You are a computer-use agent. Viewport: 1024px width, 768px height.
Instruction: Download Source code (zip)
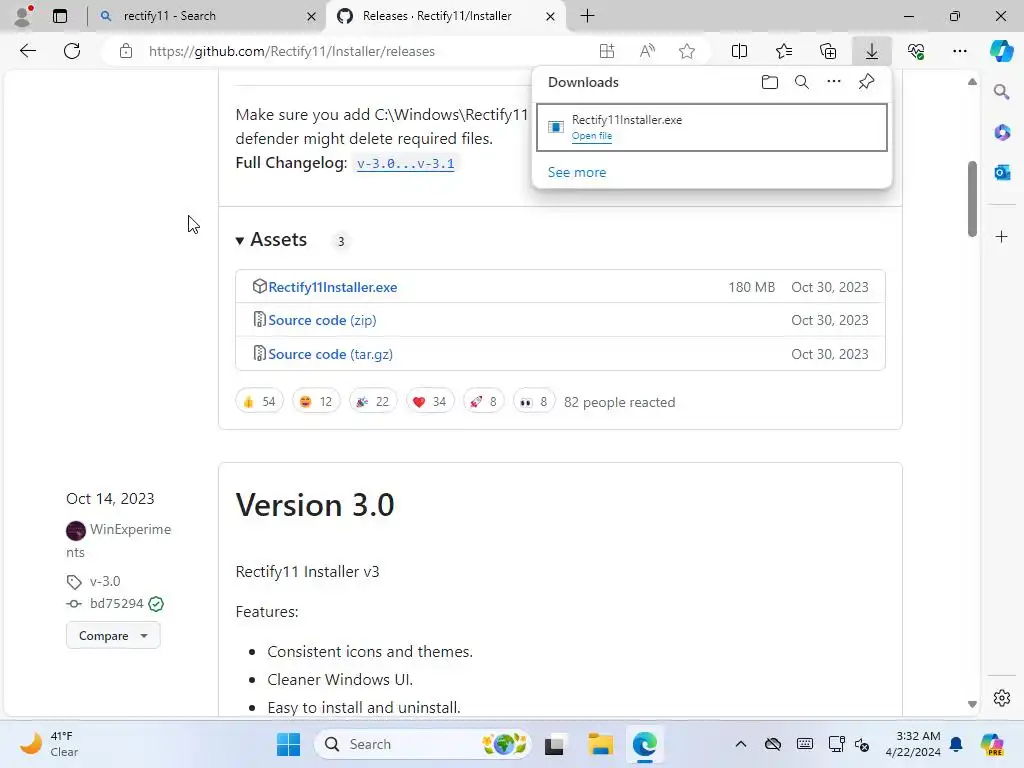(x=322, y=320)
